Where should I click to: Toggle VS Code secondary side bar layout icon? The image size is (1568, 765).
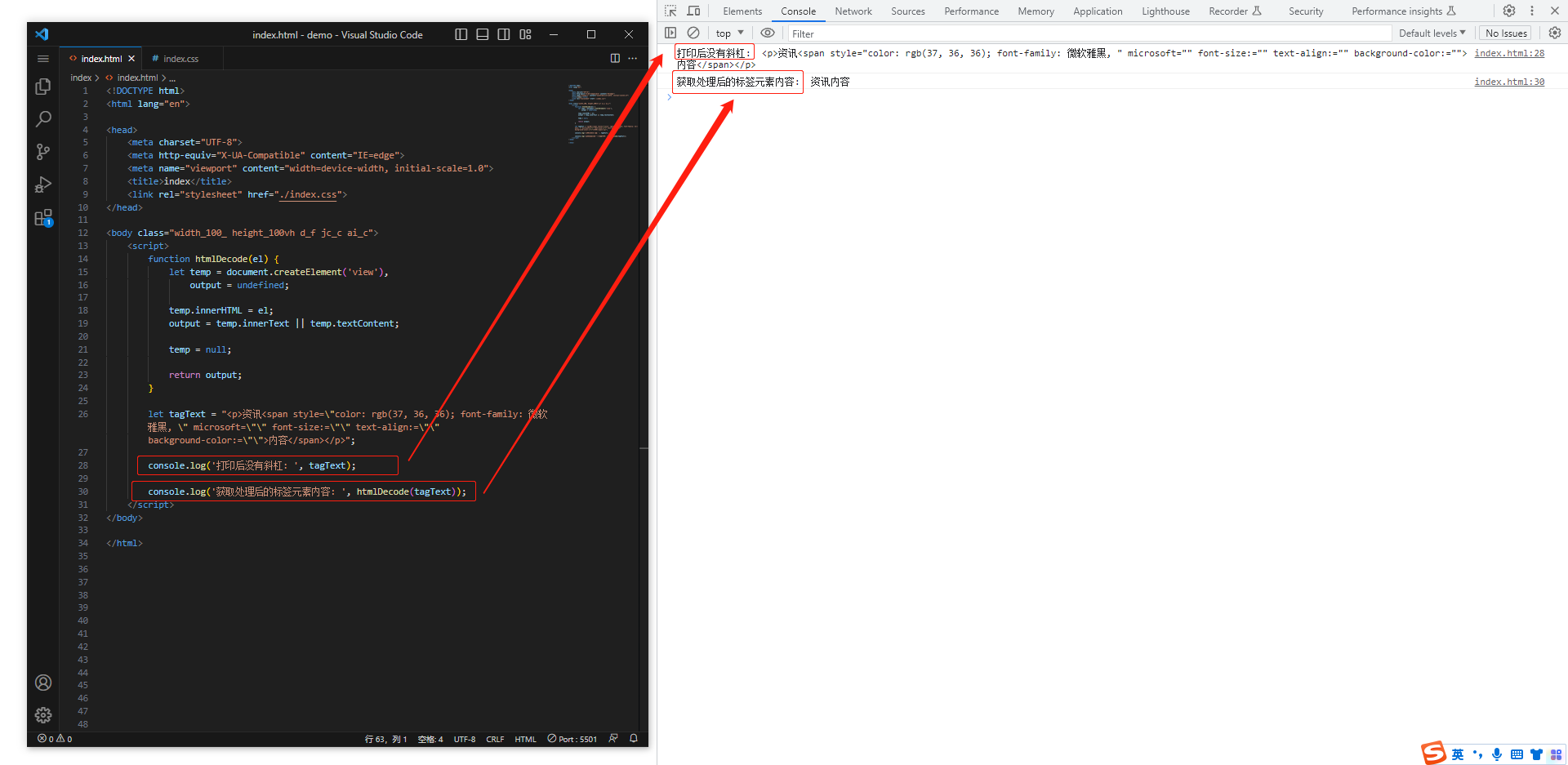[x=504, y=34]
